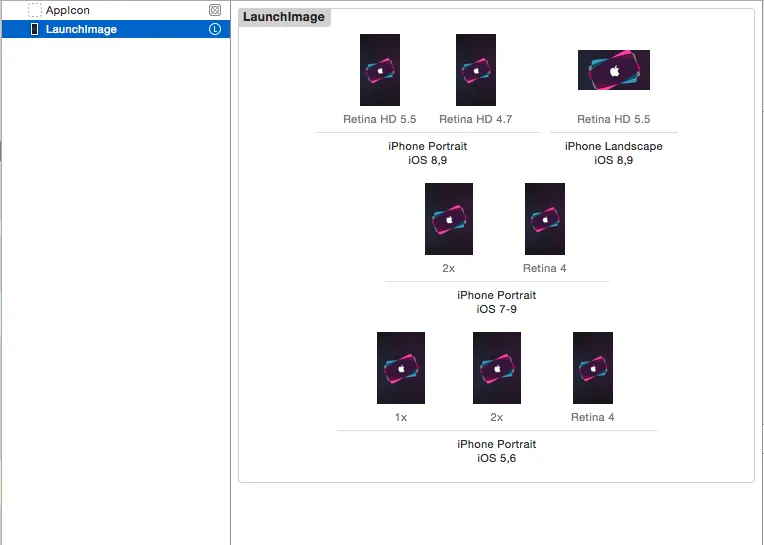
Task: Click the iPhone Portrait iOS 5,6 label
Action: point(497,451)
